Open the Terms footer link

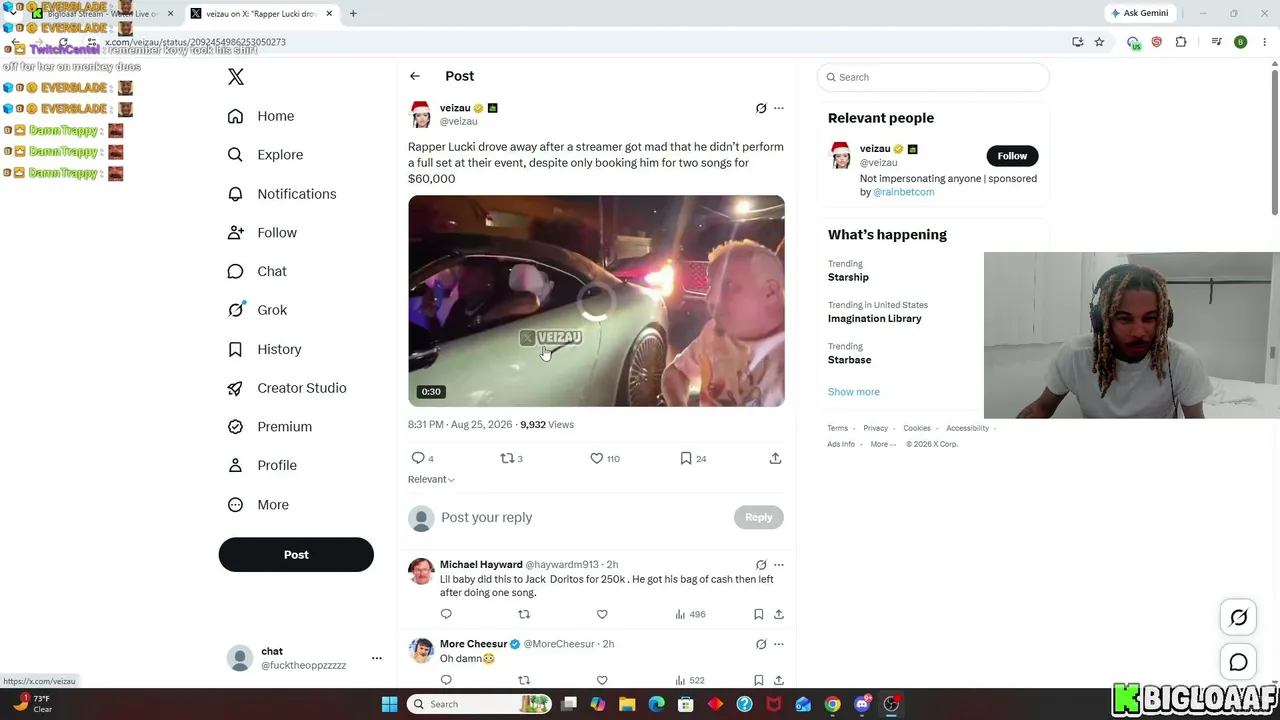[837, 428]
